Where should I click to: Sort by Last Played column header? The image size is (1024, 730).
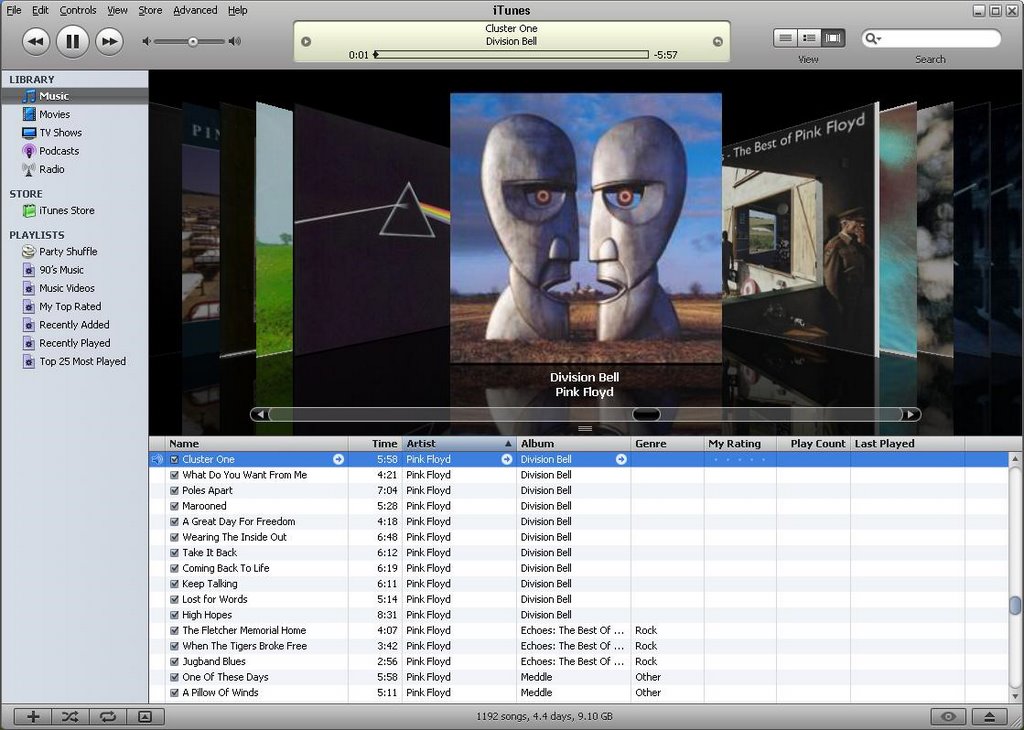point(908,444)
